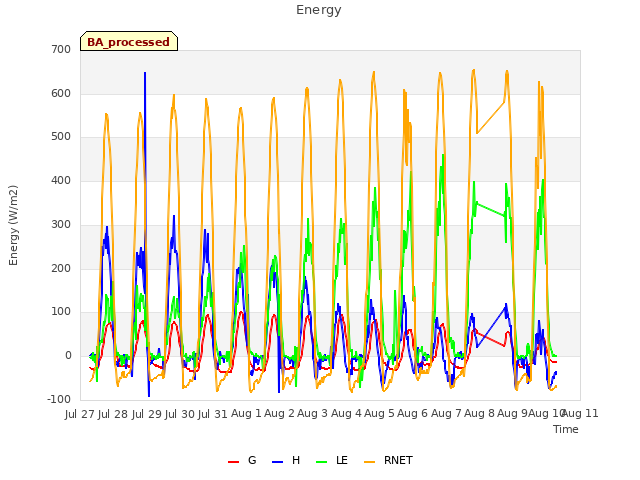Select the RNET legend label
The height and width of the screenshot is (480, 640).
pyautogui.click(x=398, y=460)
